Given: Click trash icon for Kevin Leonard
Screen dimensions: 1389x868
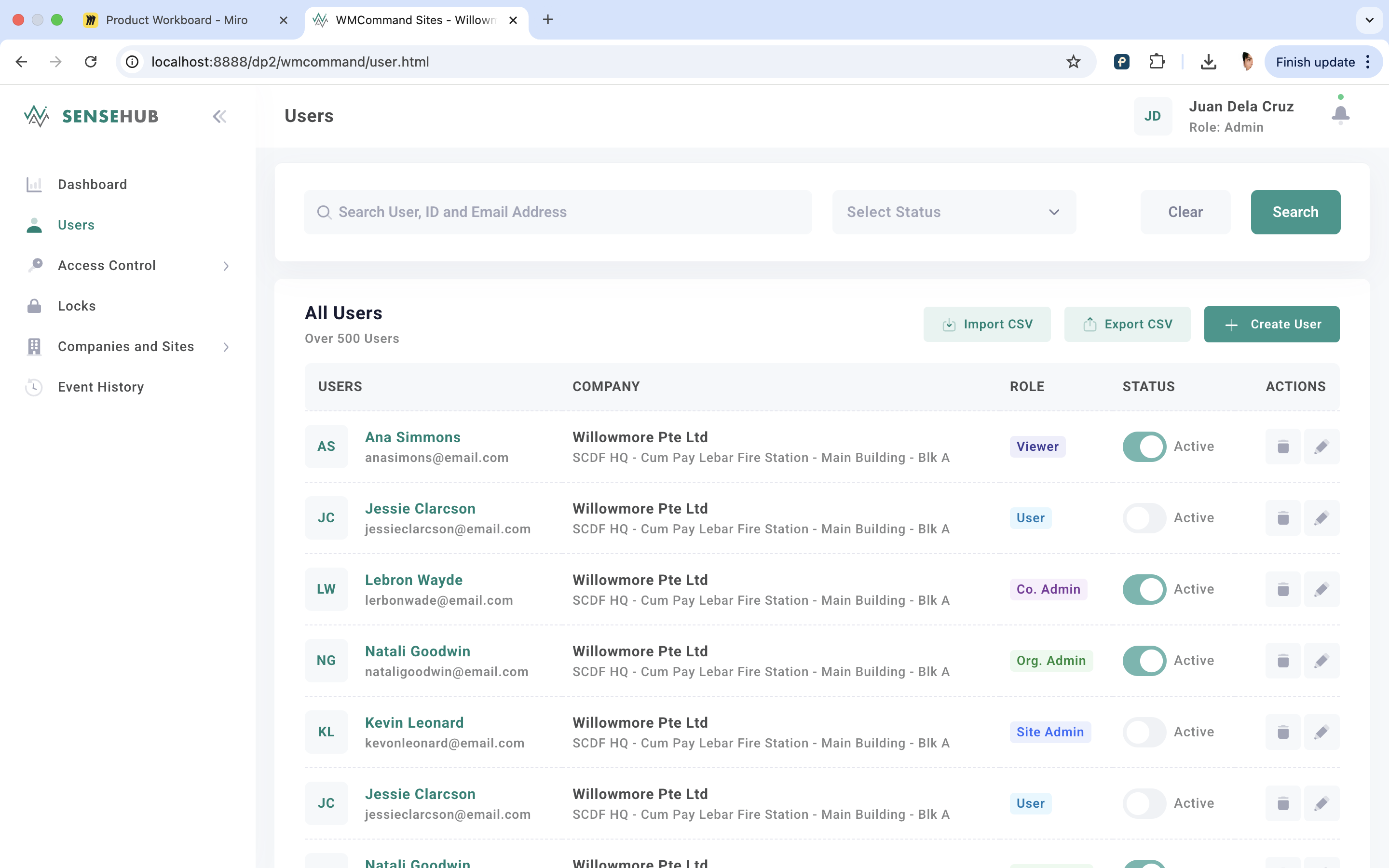Looking at the screenshot, I should point(1283,732).
